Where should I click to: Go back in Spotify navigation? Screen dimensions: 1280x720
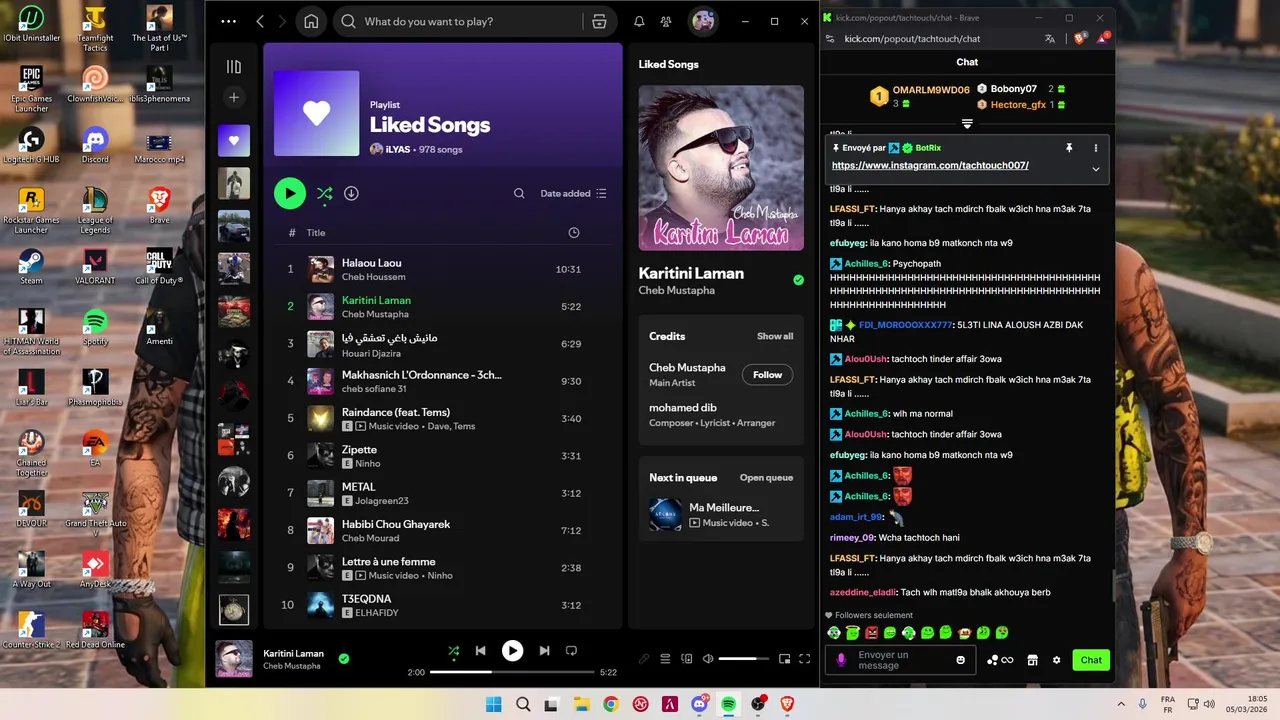tap(260, 21)
